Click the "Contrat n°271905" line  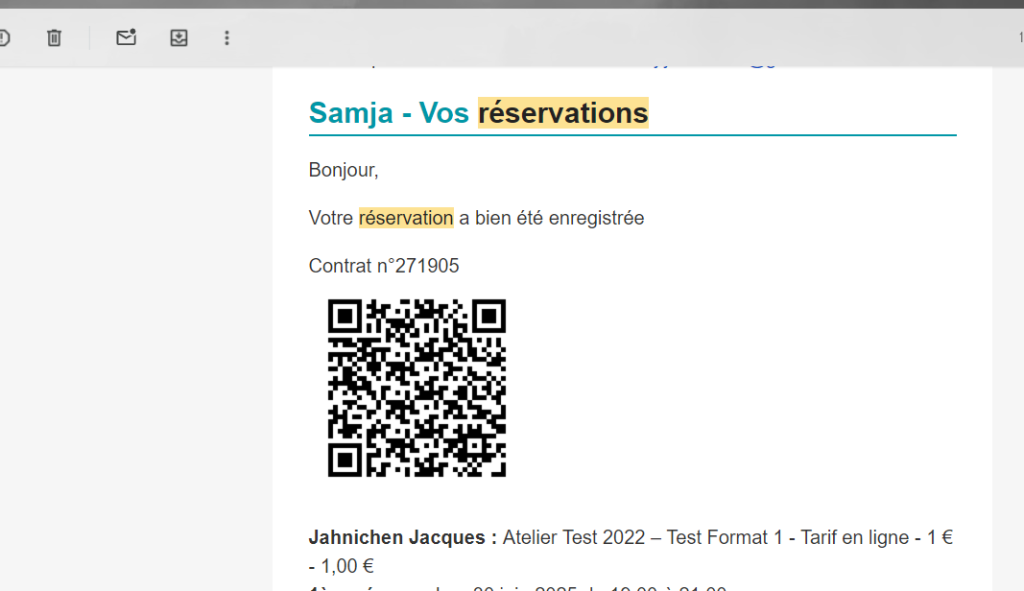coord(384,266)
